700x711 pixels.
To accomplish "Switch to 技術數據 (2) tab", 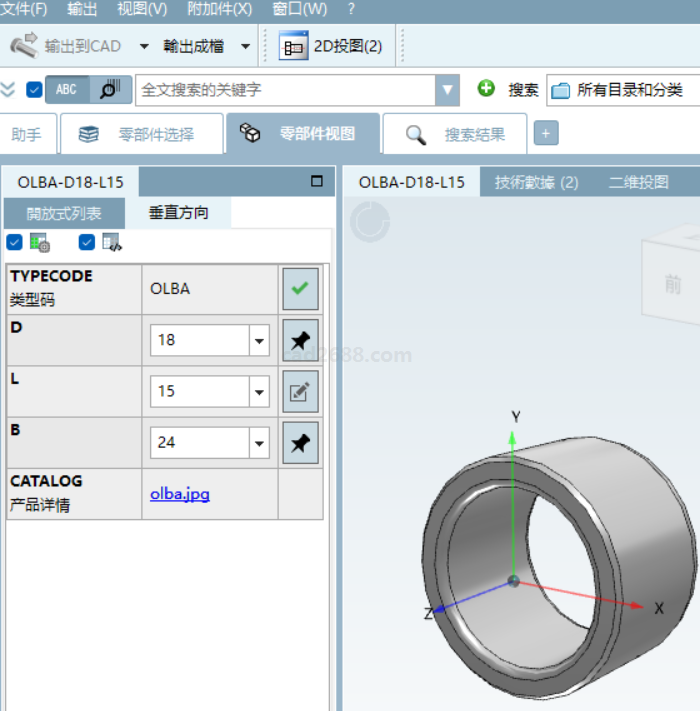I will coord(536,182).
